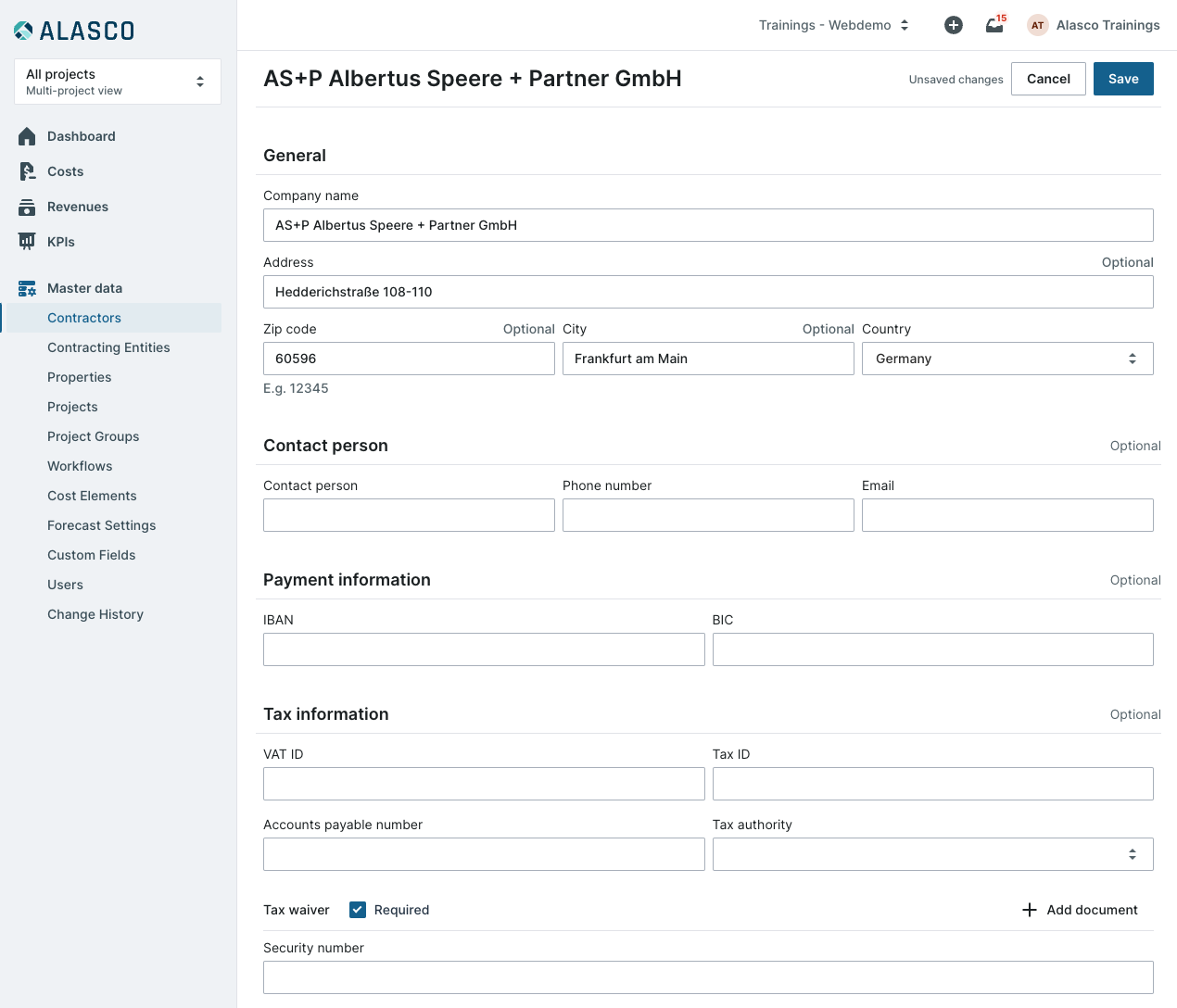Click the Contact person input field
The width and height of the screenshot is (1177, 1008).
tap(409, 515)
